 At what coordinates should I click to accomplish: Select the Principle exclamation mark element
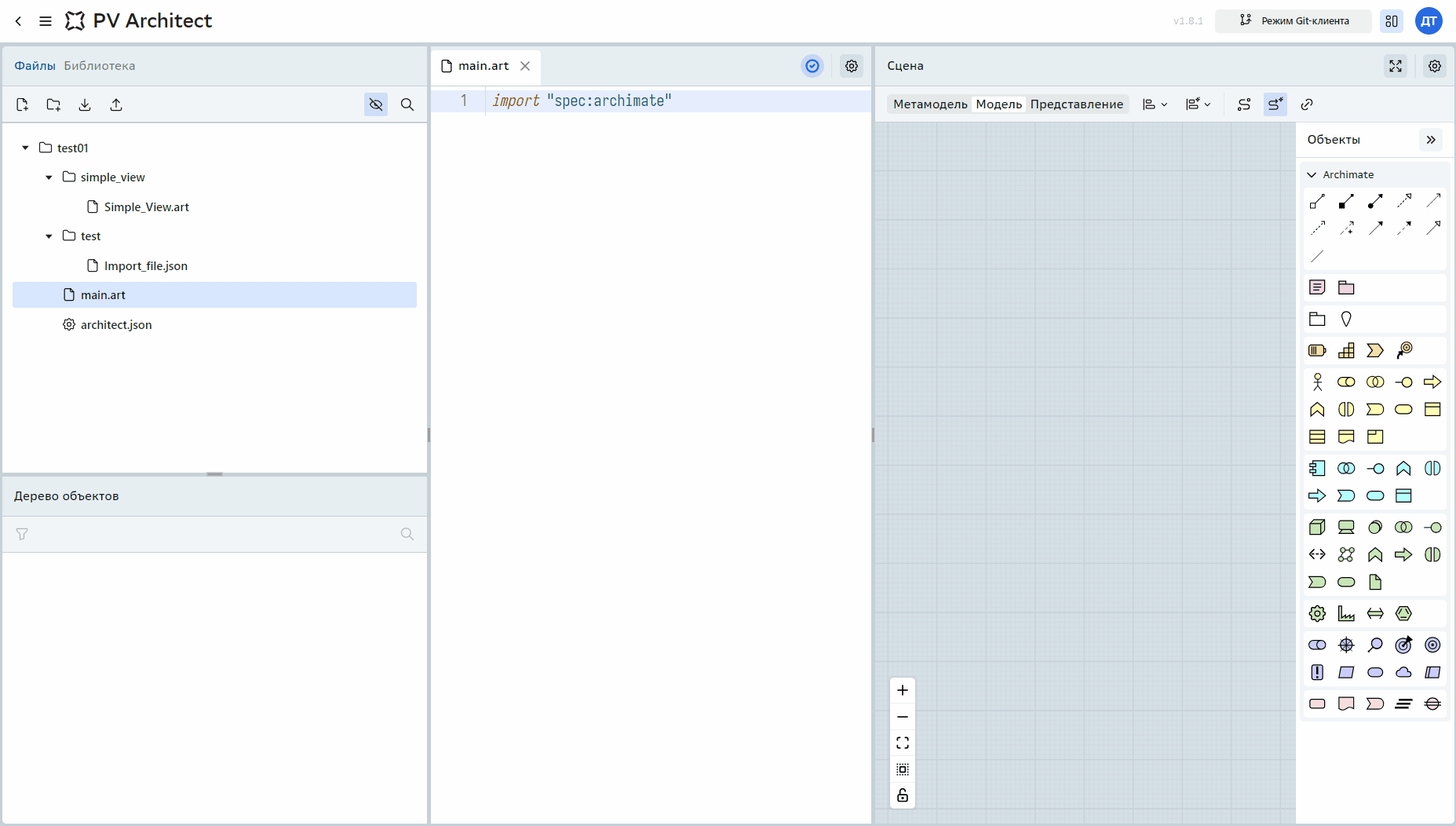pyautogui.click(x=1317, y=672)
